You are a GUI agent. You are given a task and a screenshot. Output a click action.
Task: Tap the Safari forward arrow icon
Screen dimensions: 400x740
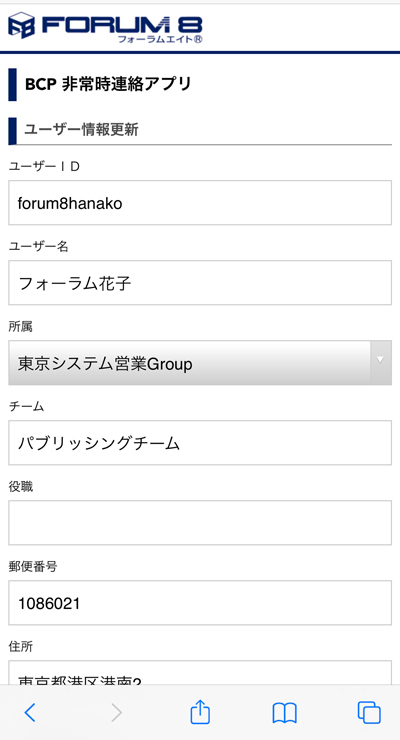pos(117,712)
